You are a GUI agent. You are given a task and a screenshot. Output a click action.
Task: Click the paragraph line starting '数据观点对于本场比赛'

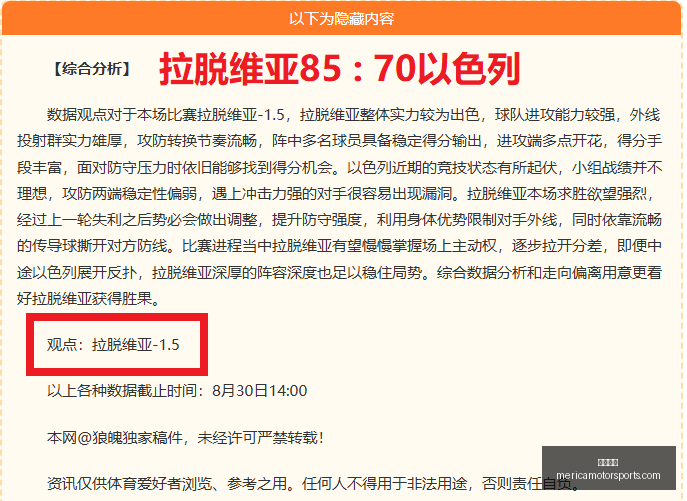pos(353,115)
